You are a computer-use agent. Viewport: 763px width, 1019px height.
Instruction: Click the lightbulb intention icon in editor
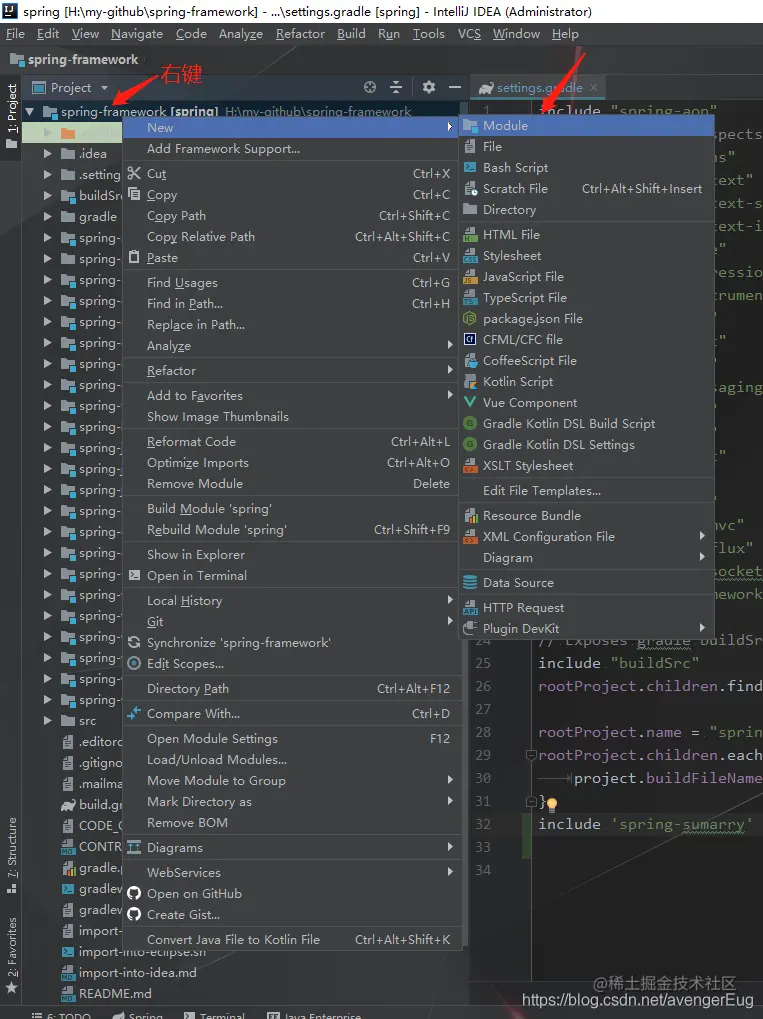552,805
